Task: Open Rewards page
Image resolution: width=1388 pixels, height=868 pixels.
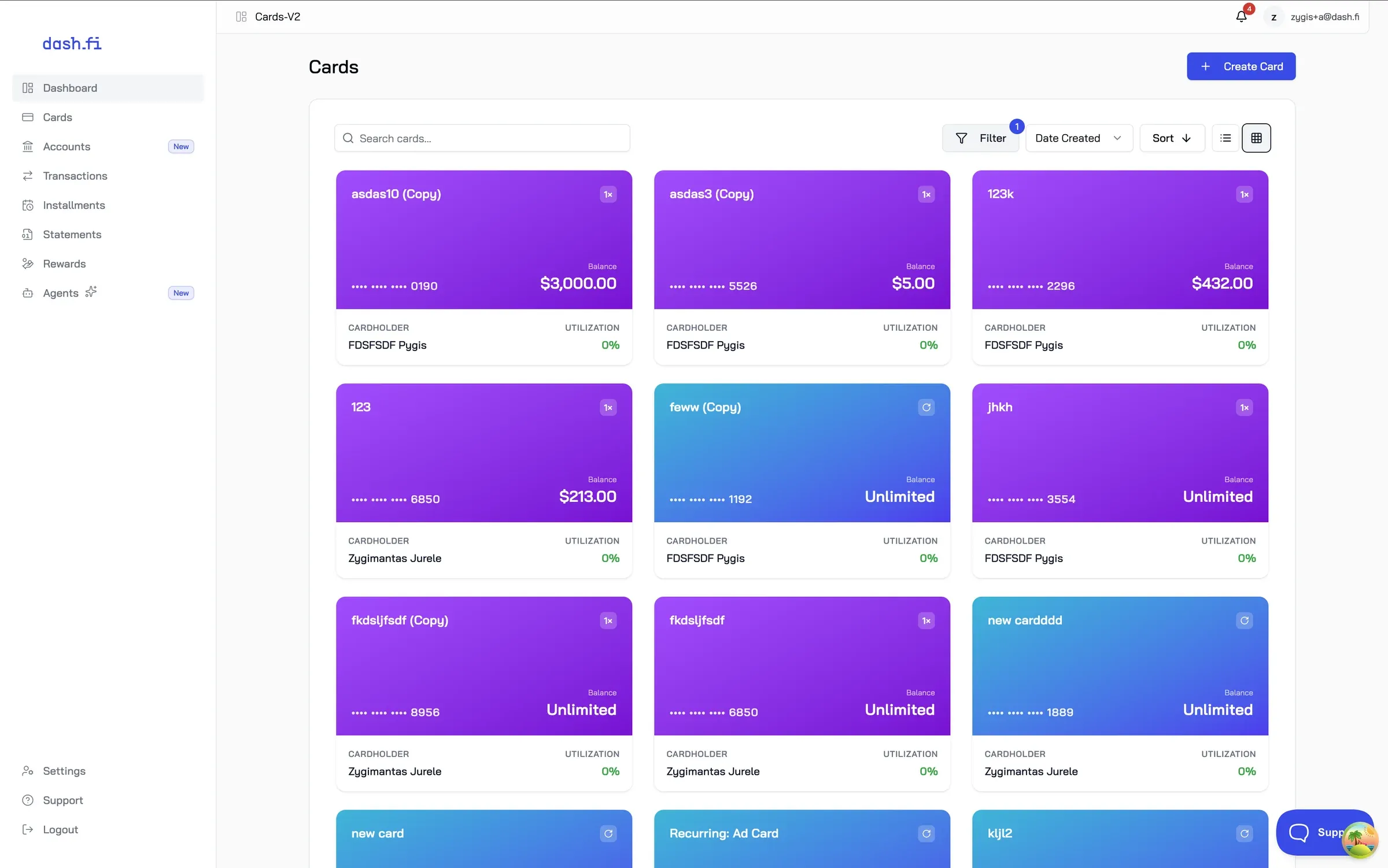Action: [x=108, y=264]
